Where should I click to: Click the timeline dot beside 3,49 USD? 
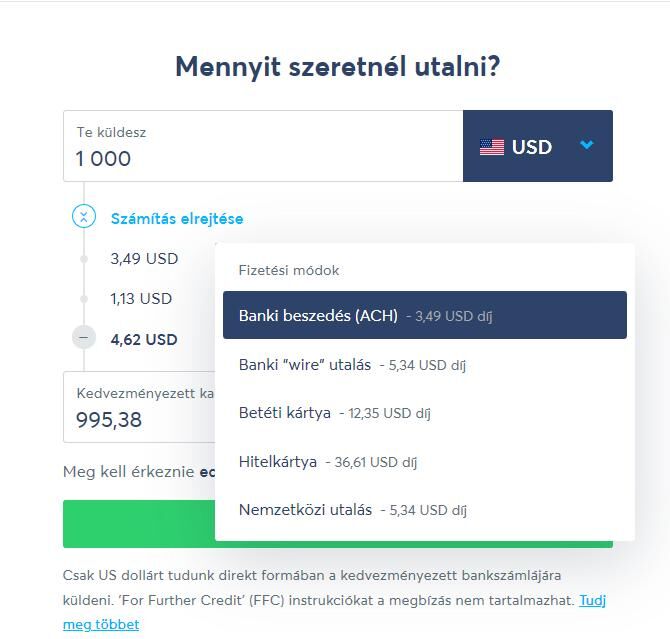click(84, 259)
